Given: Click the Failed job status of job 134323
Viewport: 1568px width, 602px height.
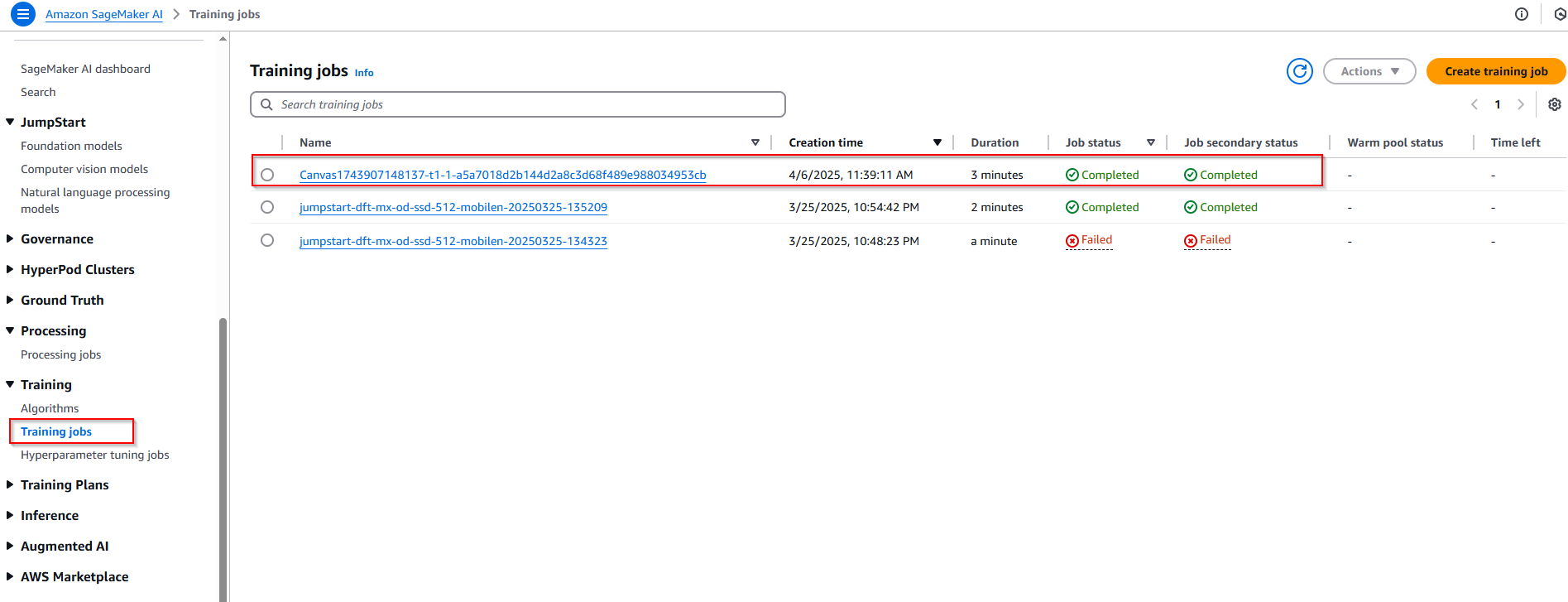Looking at the screenshot, I should [x=1089, y=240].
